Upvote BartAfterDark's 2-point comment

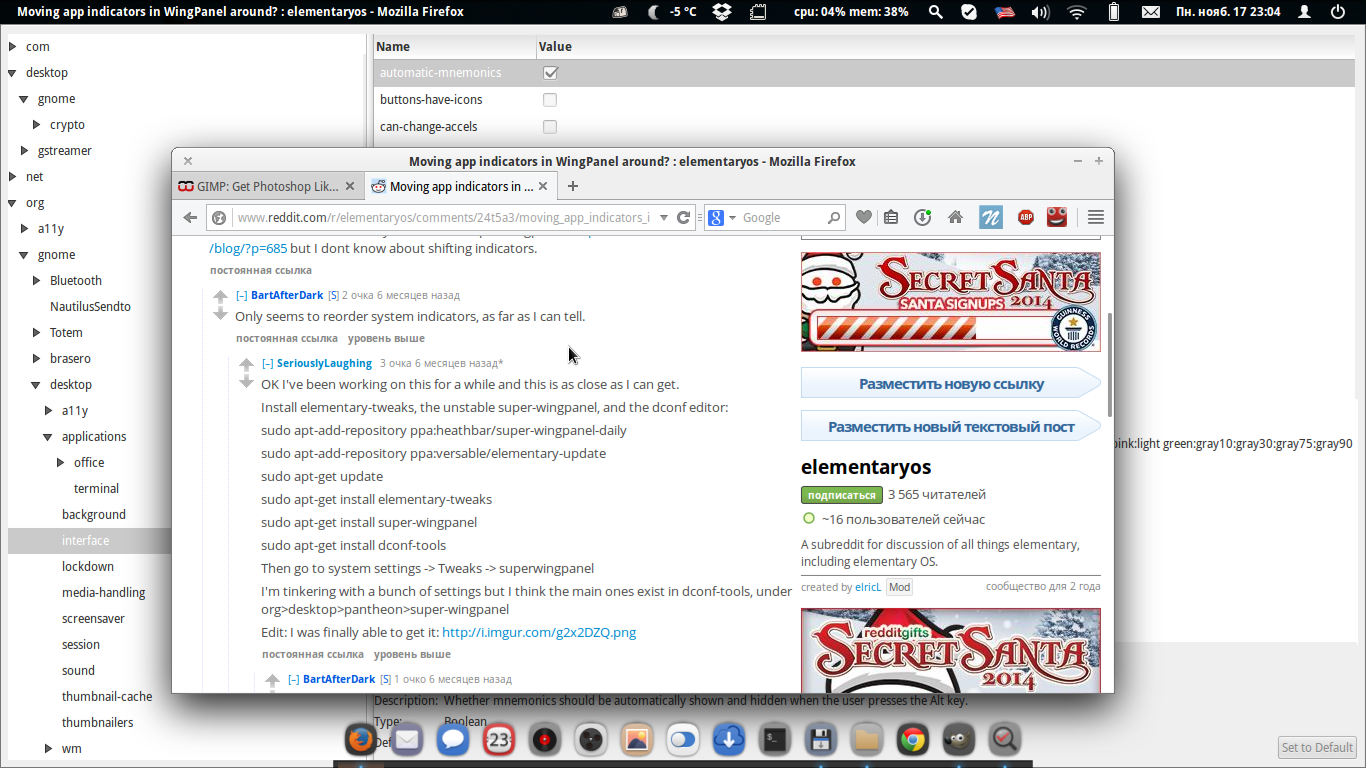(220, 297)
